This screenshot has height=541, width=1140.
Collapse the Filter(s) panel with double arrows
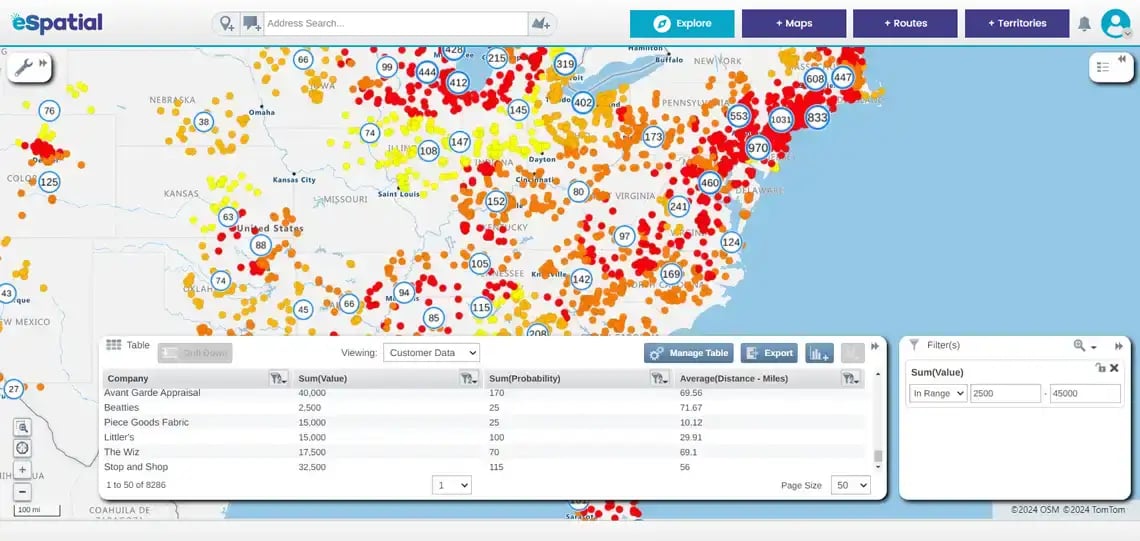click(1119, 346)
